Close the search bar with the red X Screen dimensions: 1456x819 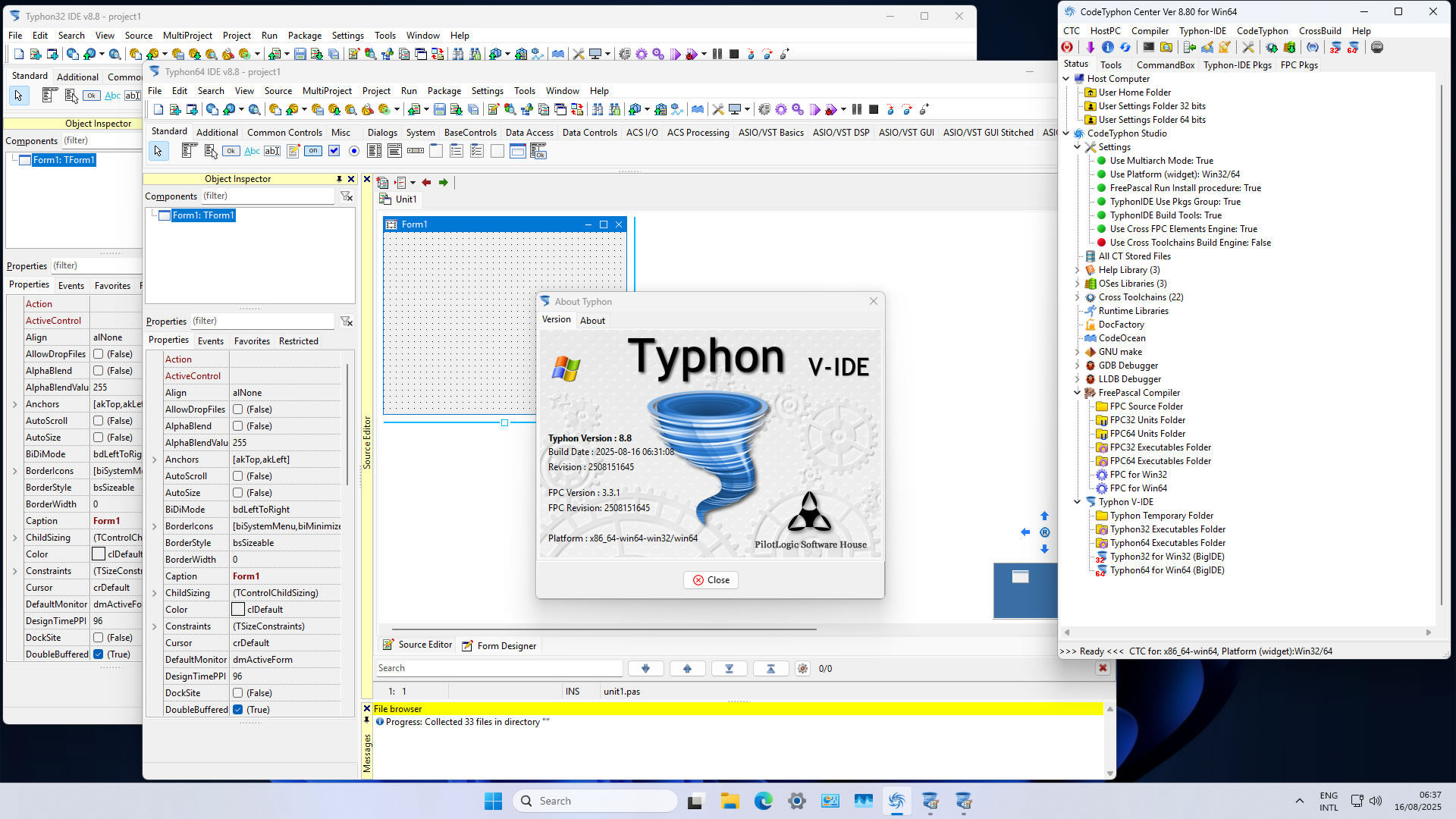coord(1103,668)
